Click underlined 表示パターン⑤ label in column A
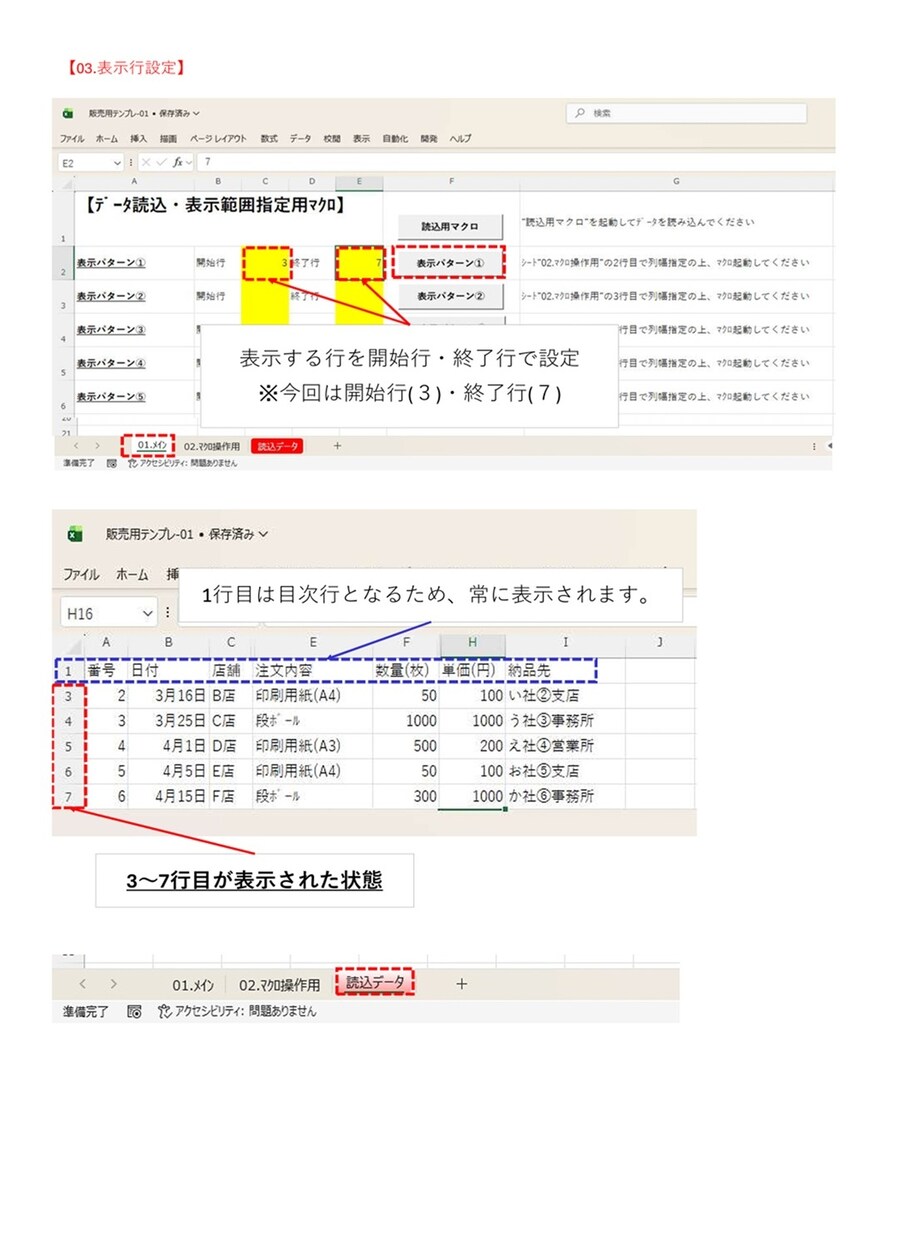 pos(111,396)
